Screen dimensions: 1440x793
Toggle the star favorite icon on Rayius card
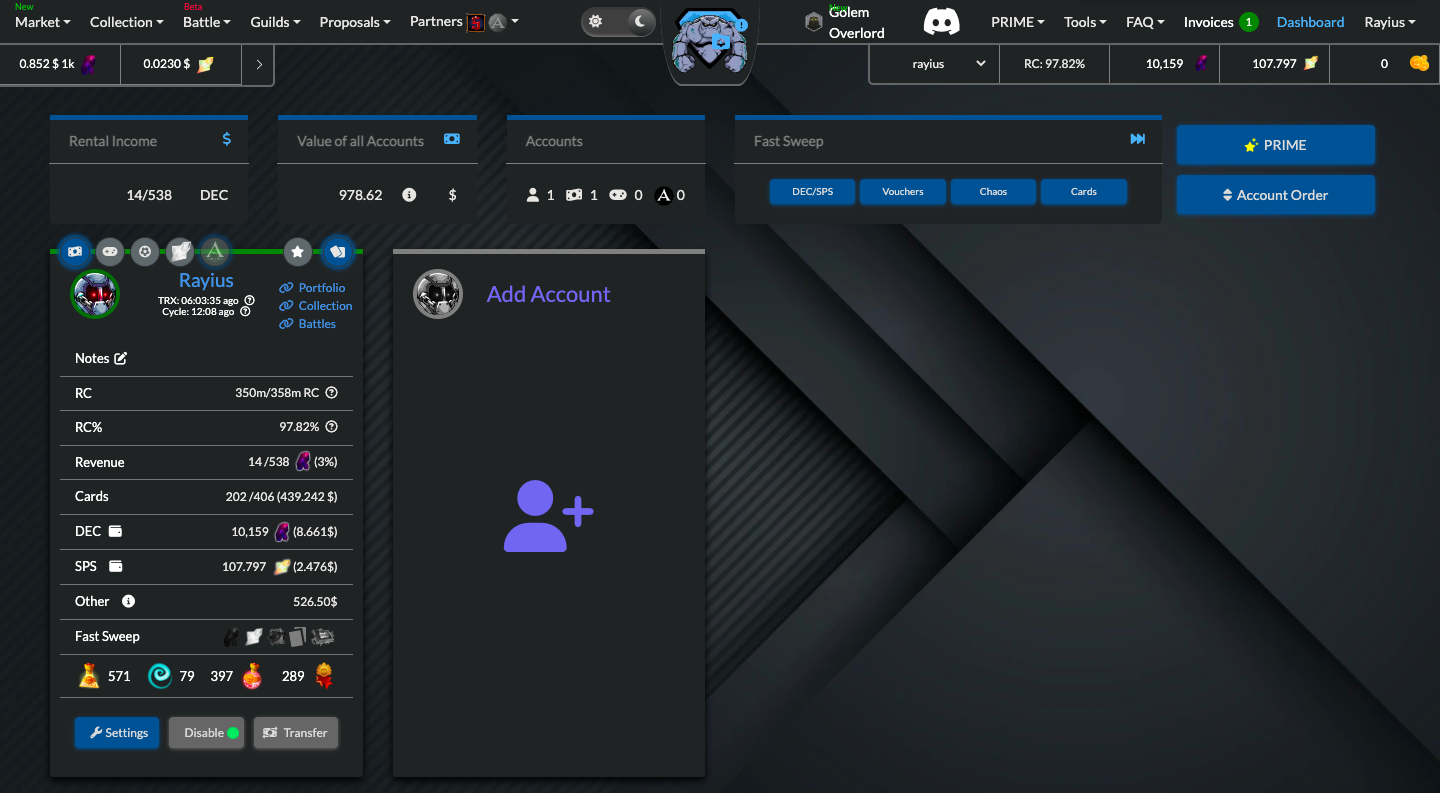298,251
